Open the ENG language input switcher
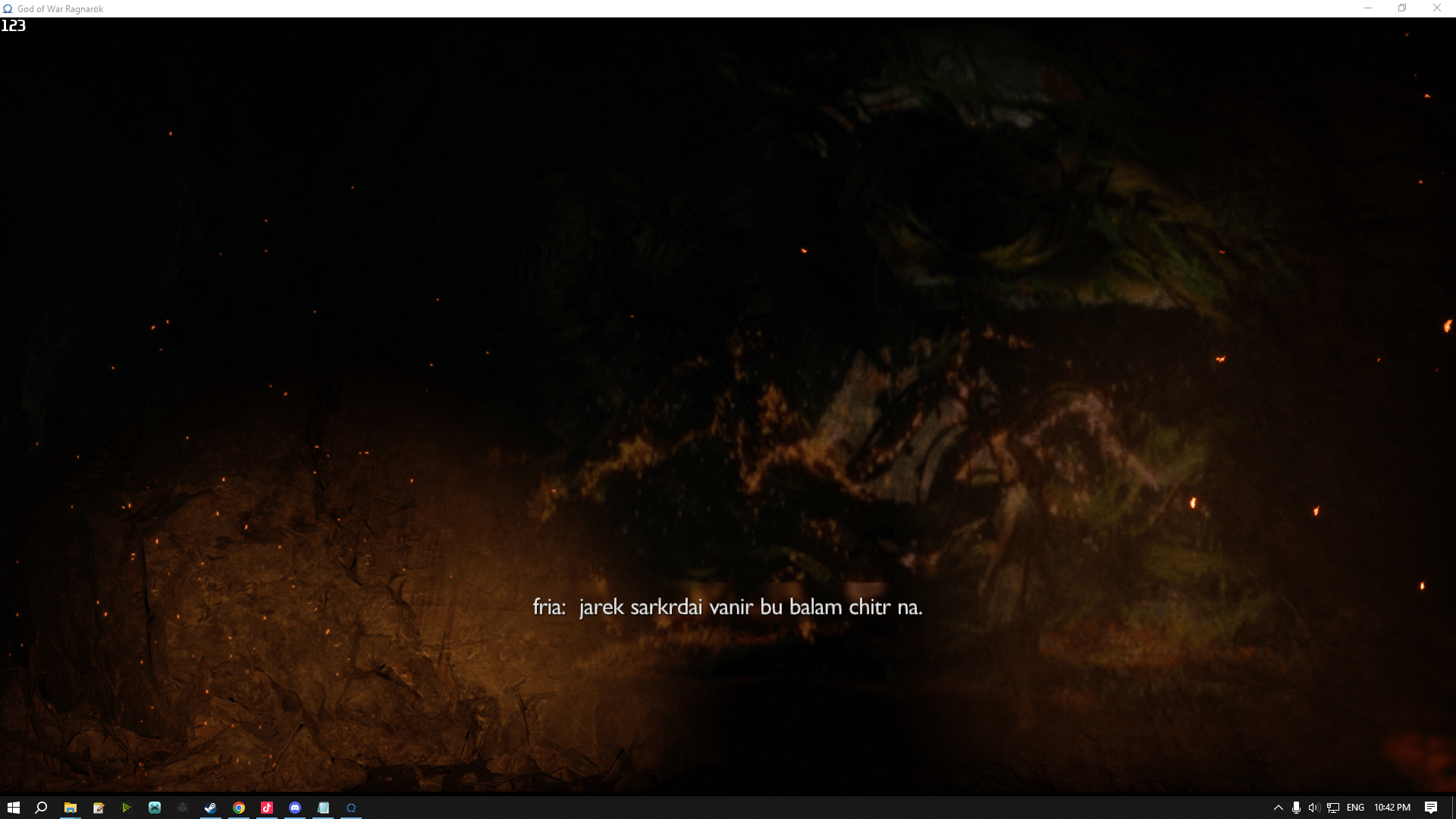1456x819 pixels. [x=1354, y=808]
